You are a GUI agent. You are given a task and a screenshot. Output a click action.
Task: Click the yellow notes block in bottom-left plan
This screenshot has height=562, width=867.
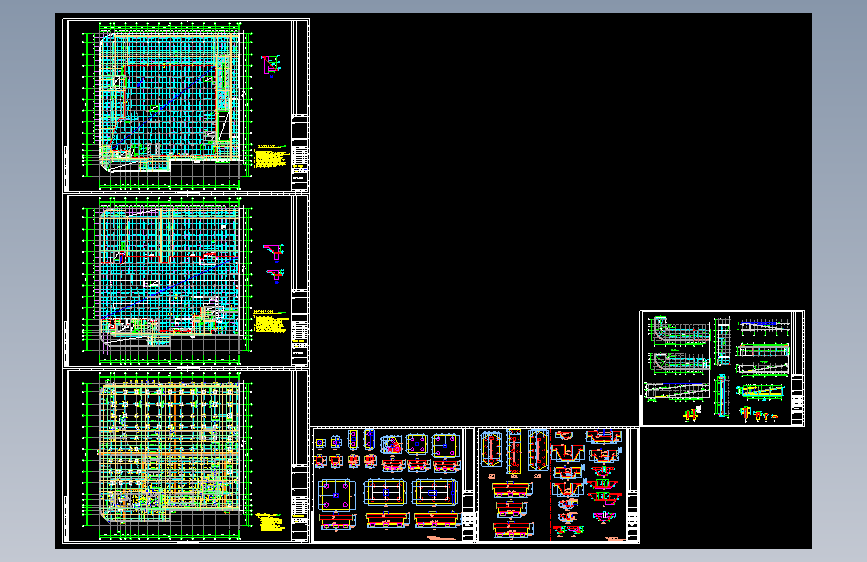[270, 522]
